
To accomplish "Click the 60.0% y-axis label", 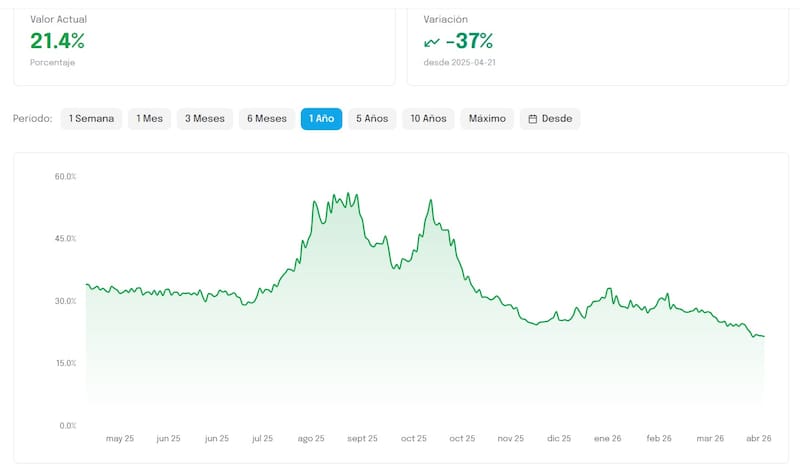I will coord(65,177).
